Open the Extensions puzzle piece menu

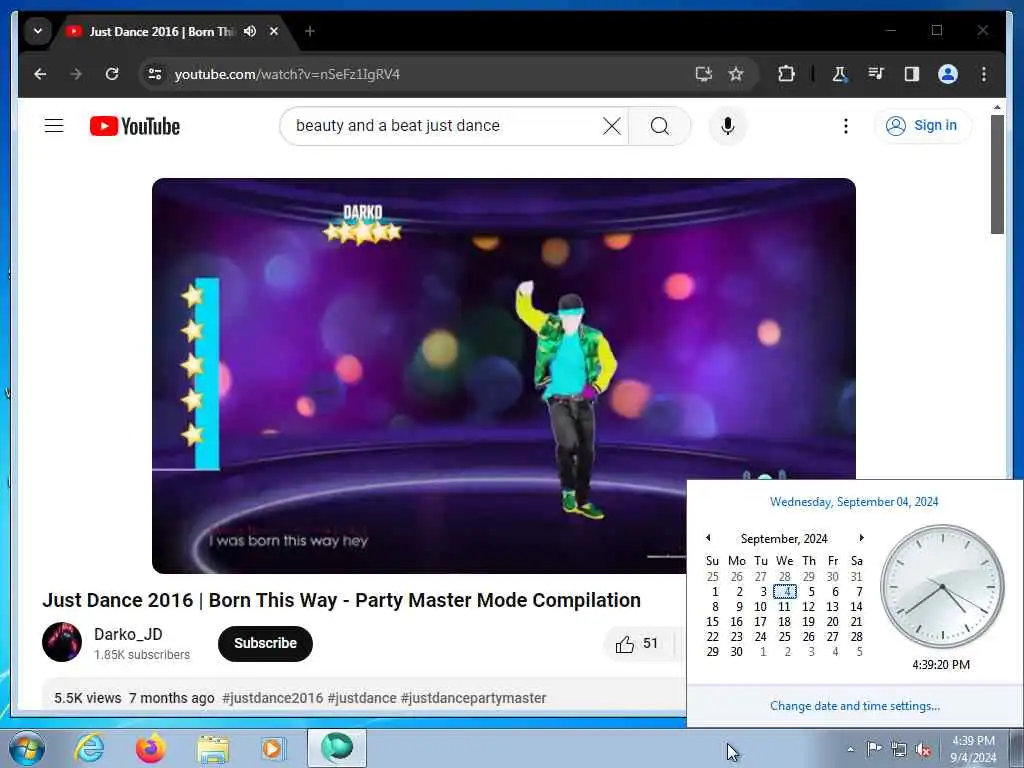click(786, 74)
